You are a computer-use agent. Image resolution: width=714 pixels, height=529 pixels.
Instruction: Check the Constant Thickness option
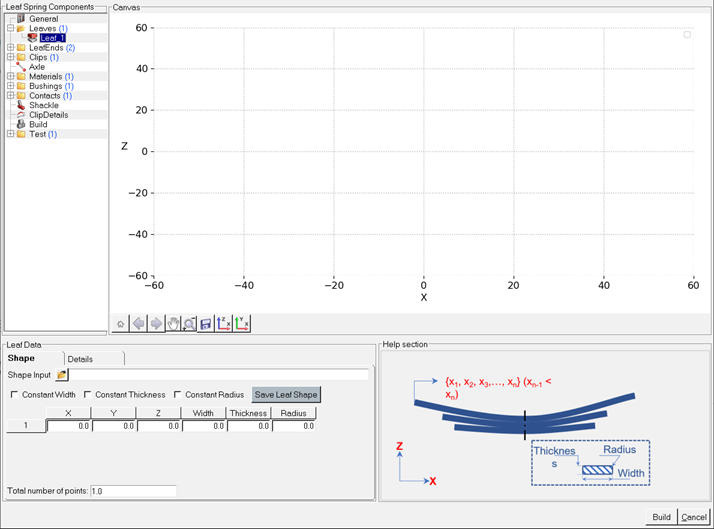coord(88,395)
